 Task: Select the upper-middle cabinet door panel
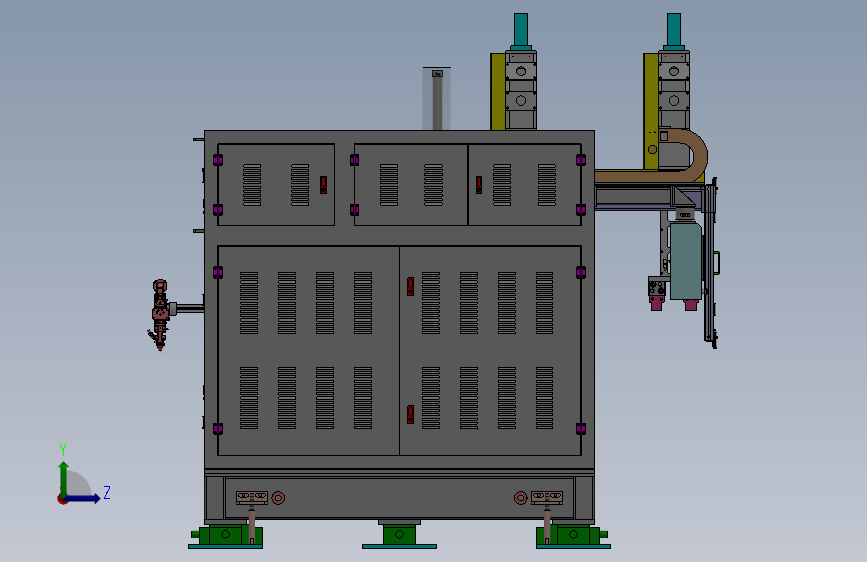[411, 184]
